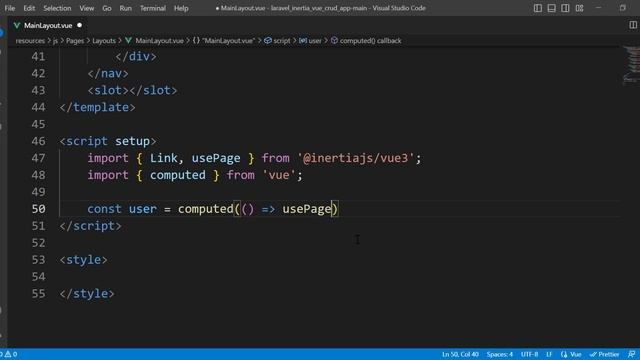This screenshot has height=360, width=640.
Task: Click '@inertiajs/vue3' import string
Action: click(x=356, y=158)
